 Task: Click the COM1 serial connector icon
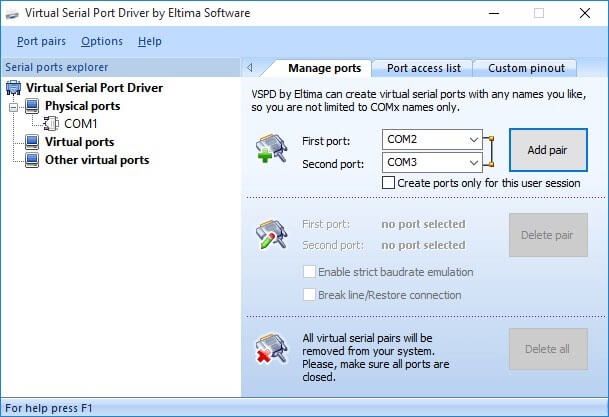tap(51, 124)
